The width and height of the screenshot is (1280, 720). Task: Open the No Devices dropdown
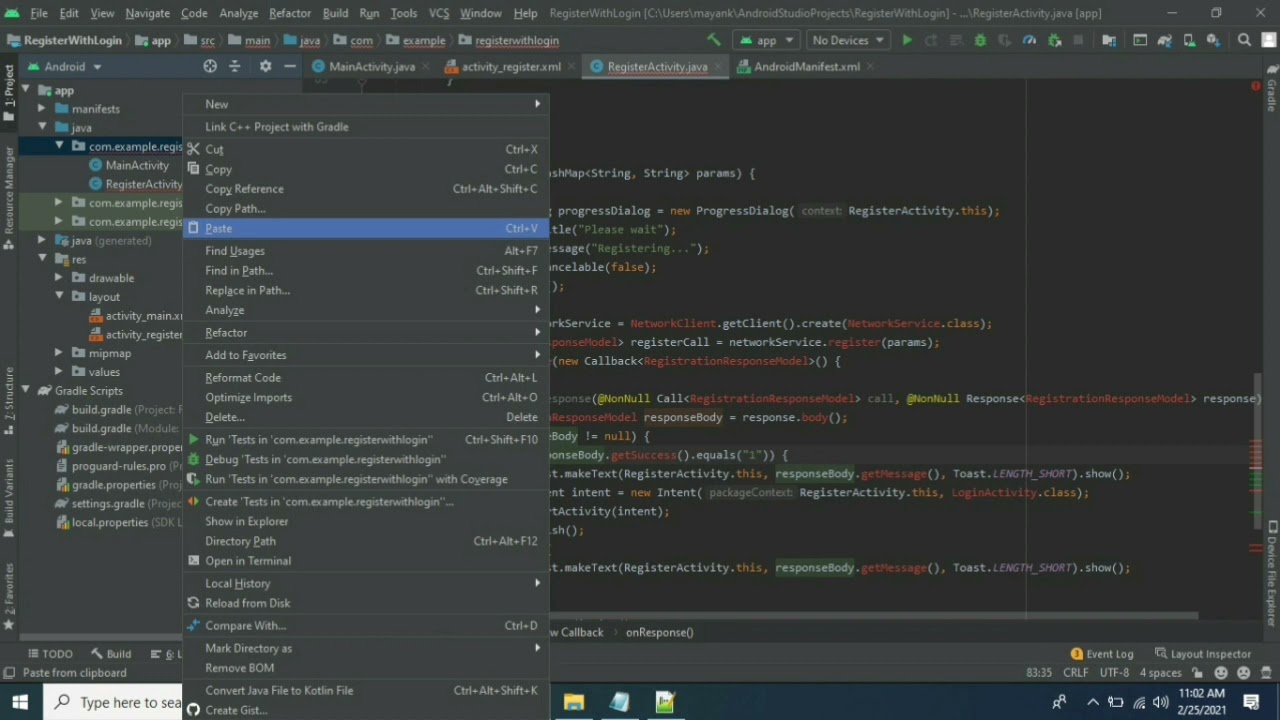coord(848,40)
